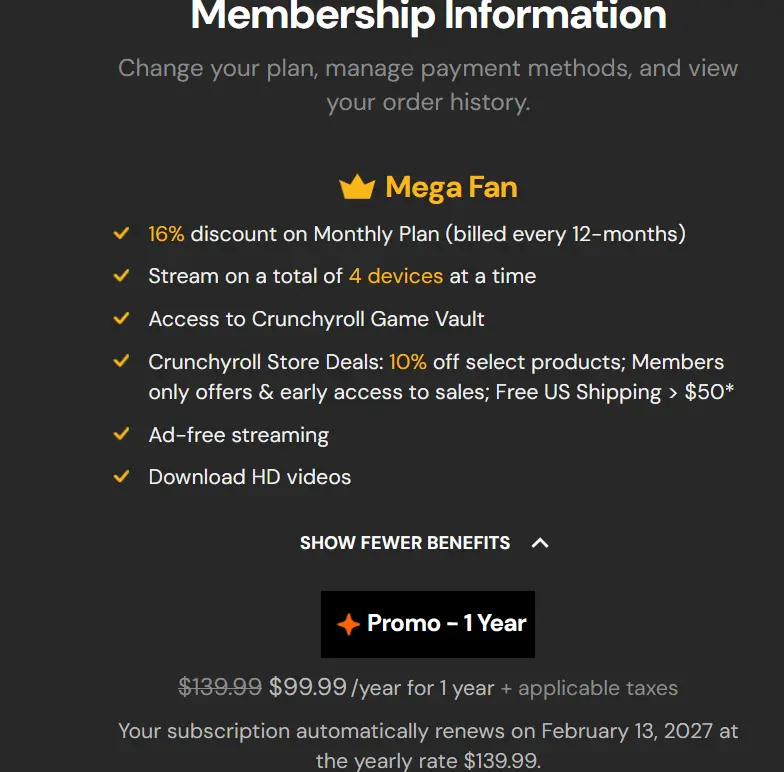
Task: Click the checkmark beside Crunchyroll Game Vault access
Action: (122, 318)
